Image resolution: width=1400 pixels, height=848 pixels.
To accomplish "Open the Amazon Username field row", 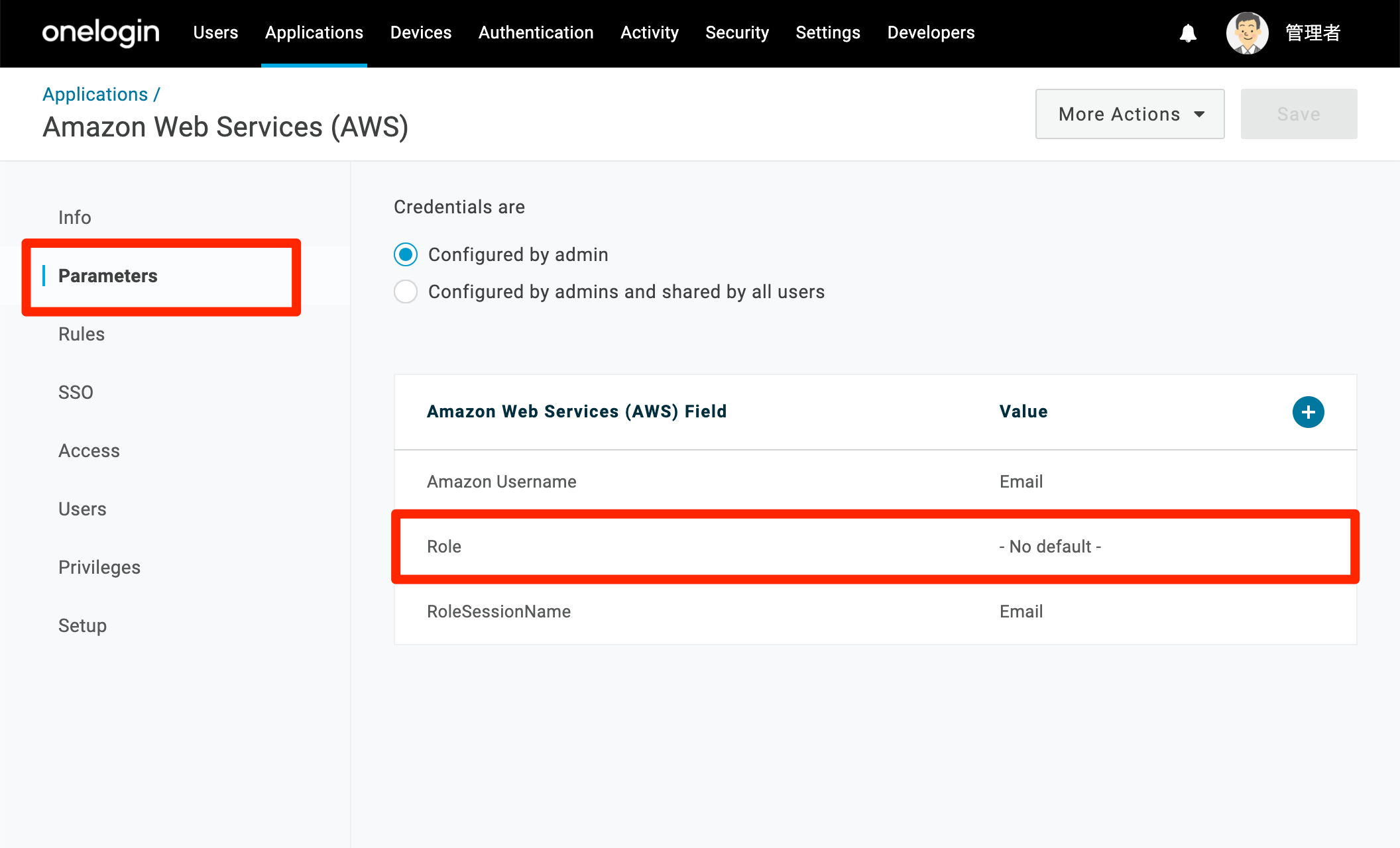I will coord(875,482).
